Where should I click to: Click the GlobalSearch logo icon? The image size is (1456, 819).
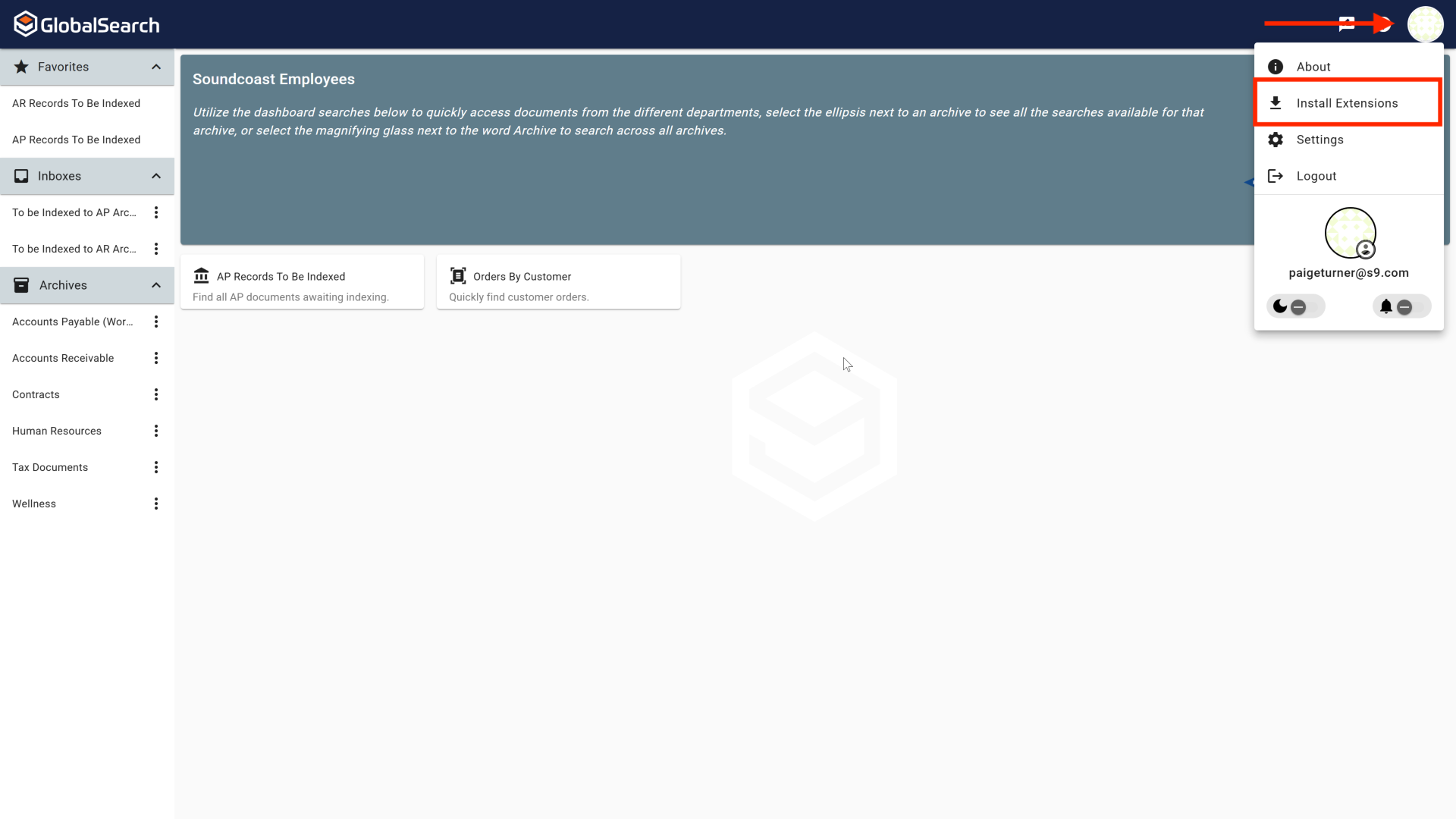[26, 24]
